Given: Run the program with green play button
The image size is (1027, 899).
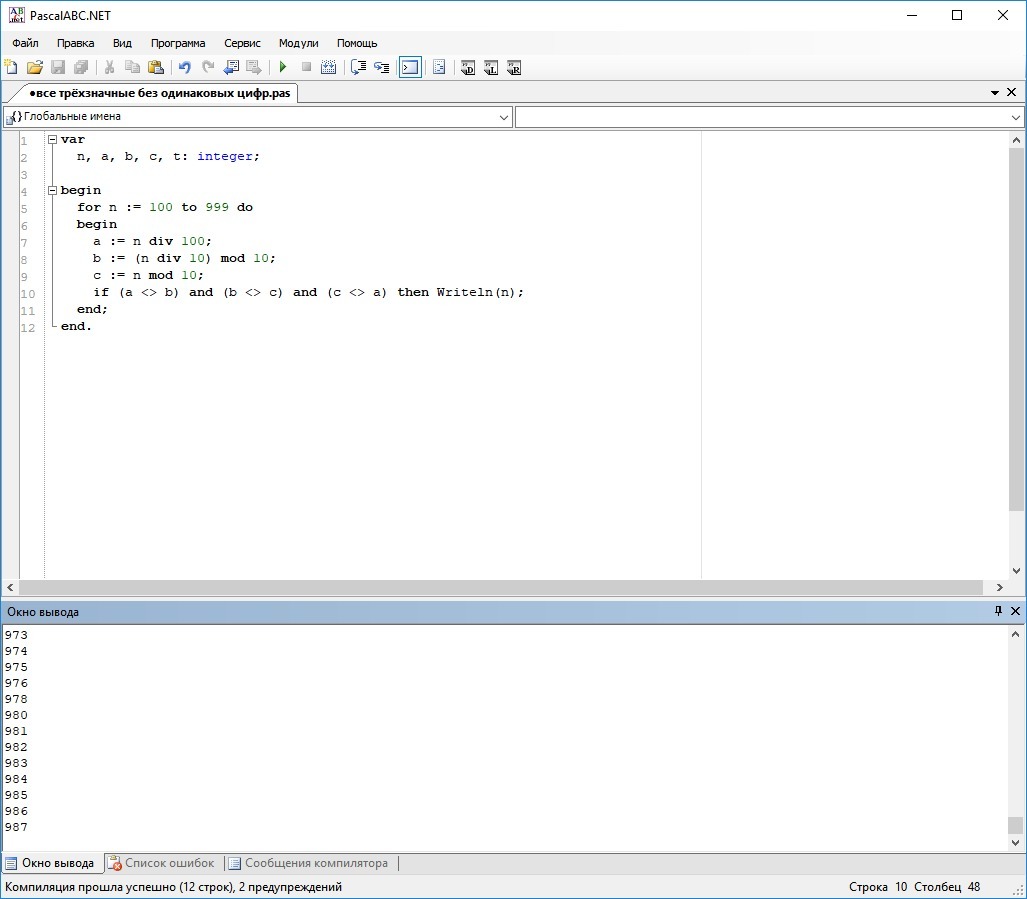Looking at the screenshot, I should pos(283,67).
